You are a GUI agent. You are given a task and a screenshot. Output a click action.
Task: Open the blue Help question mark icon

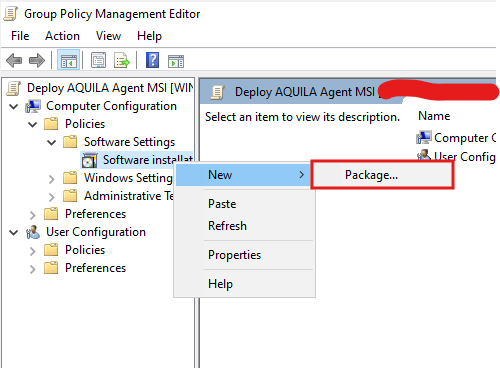(x=152, y=60)
